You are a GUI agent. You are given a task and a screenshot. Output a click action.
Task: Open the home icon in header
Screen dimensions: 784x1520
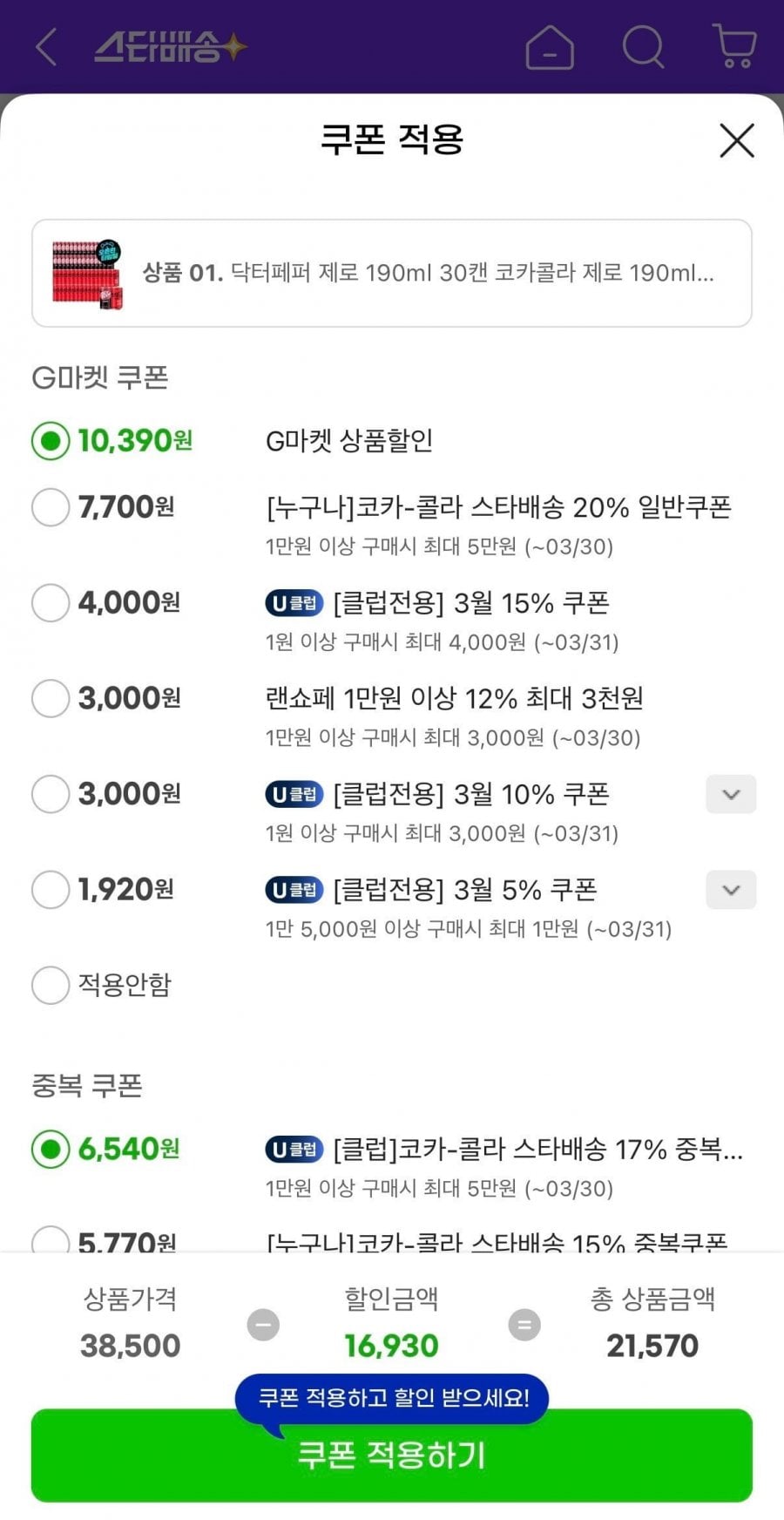tap(550, 46)
